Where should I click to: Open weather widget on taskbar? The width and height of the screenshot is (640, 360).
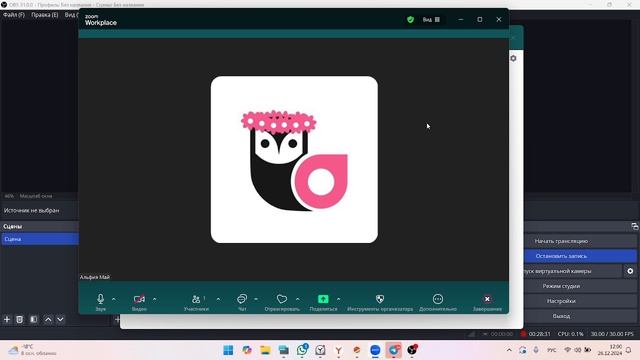click(x=33, y=350)
